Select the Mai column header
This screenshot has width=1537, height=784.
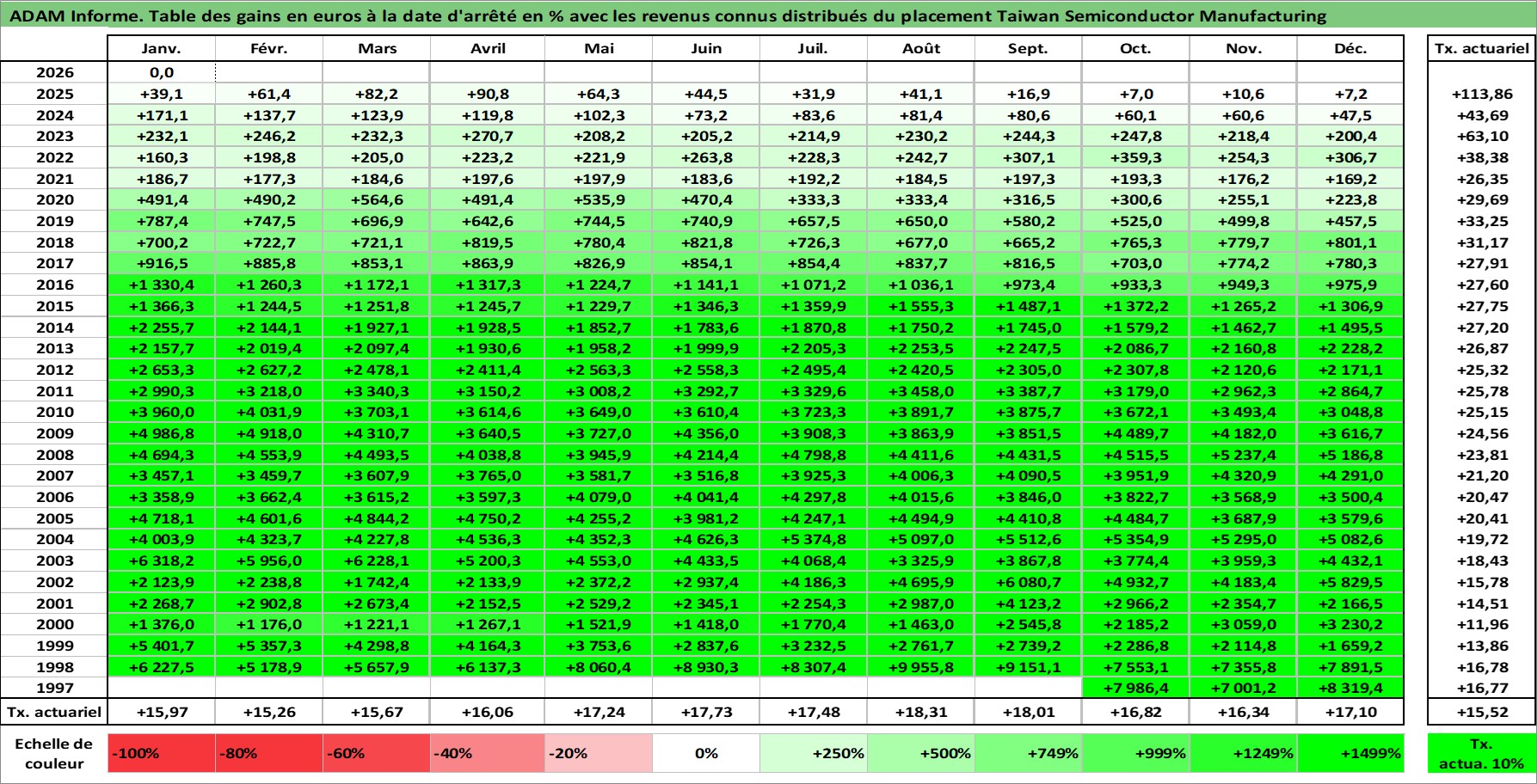tap(599, 48)
